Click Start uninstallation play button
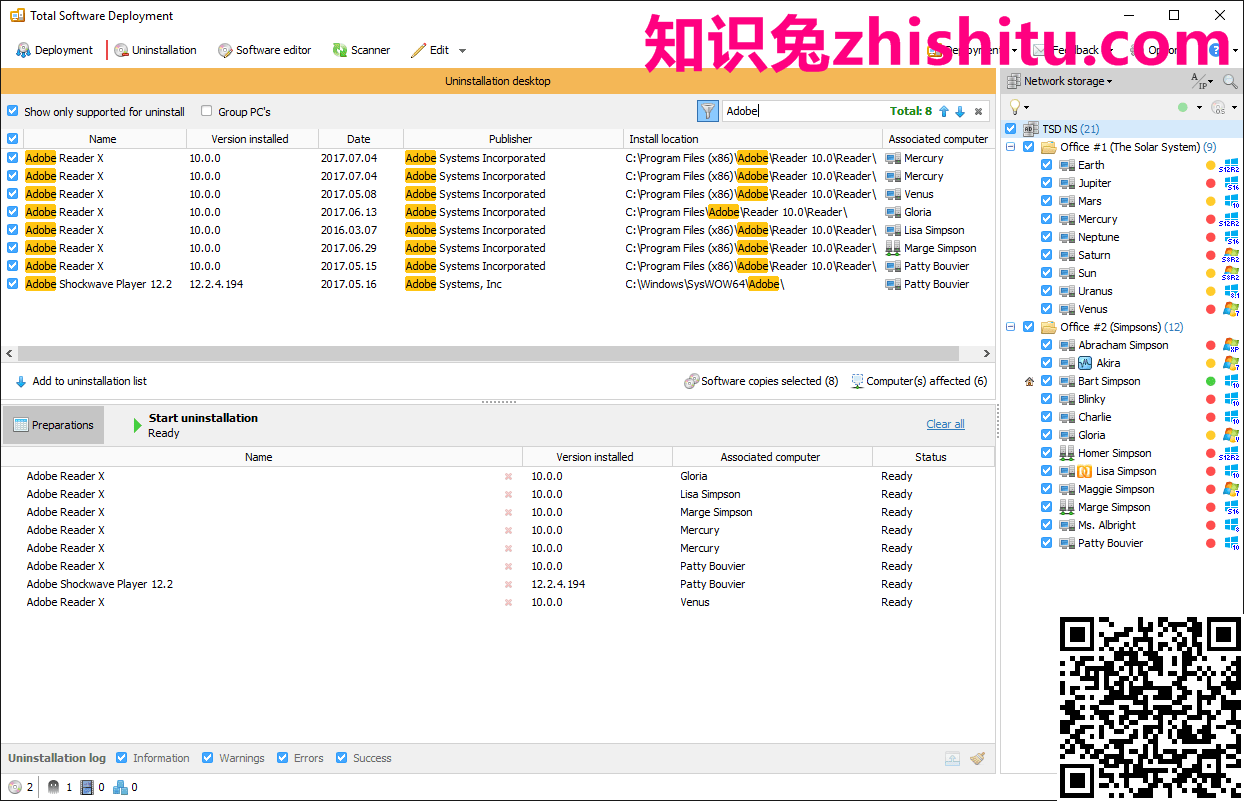Image resolution: width=1244 pixels, height=801 pixels. [138, 425]
